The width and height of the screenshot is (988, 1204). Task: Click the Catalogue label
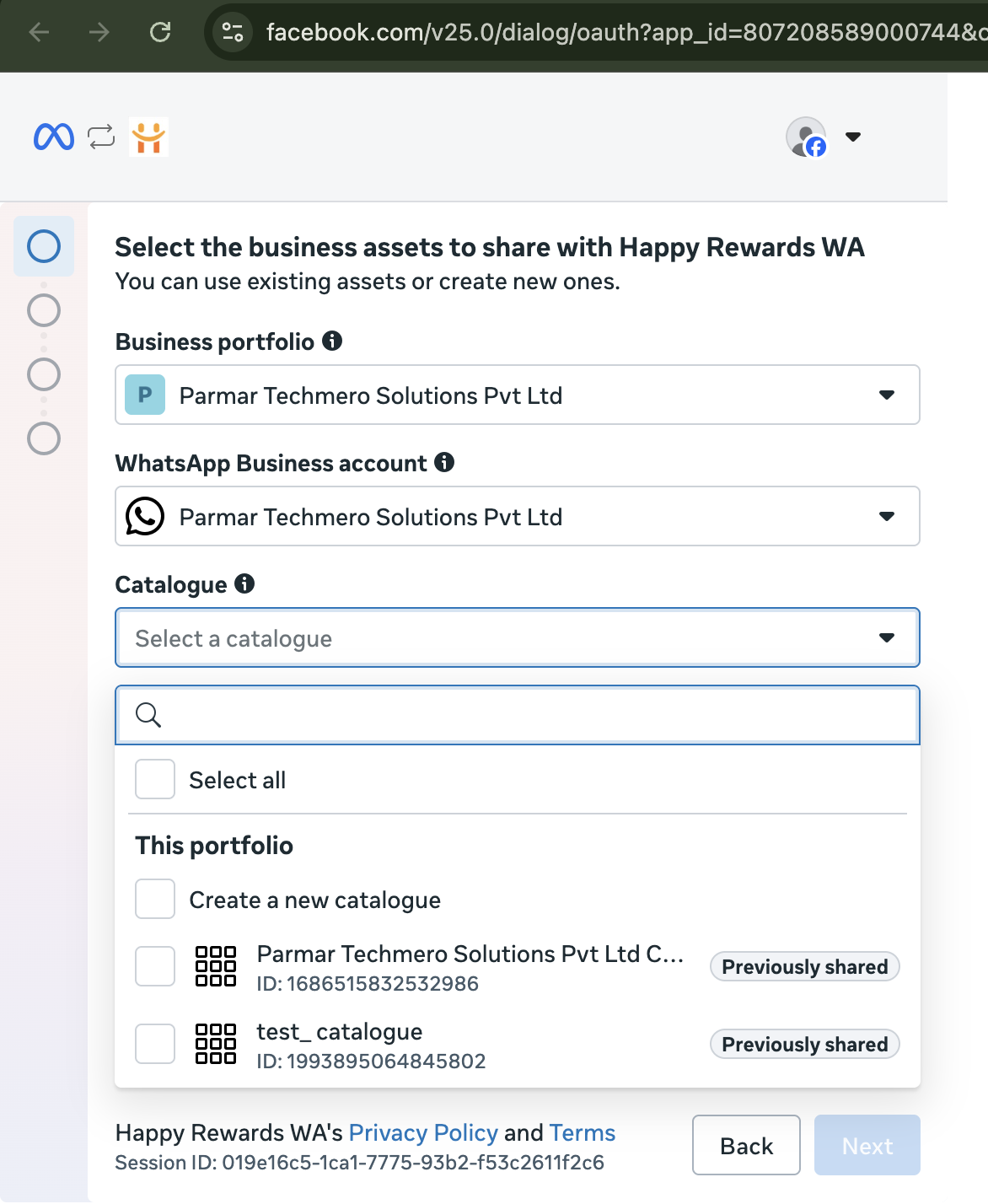pos(171,584)
